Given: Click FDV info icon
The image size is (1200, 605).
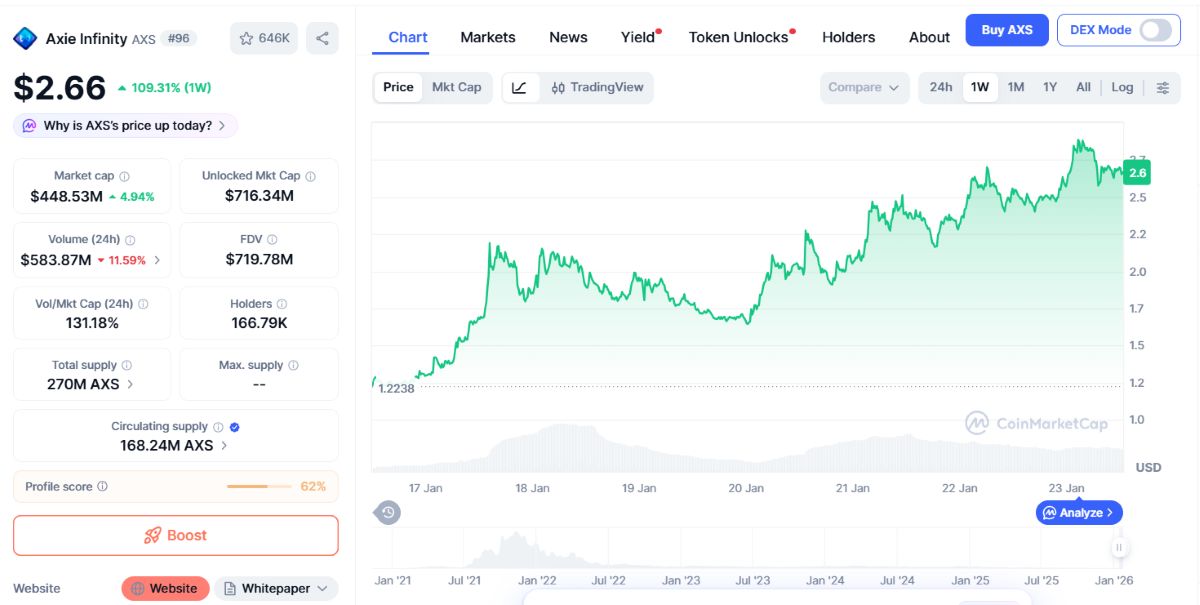Looking at the screenshot, I should (x=272, y=240).
